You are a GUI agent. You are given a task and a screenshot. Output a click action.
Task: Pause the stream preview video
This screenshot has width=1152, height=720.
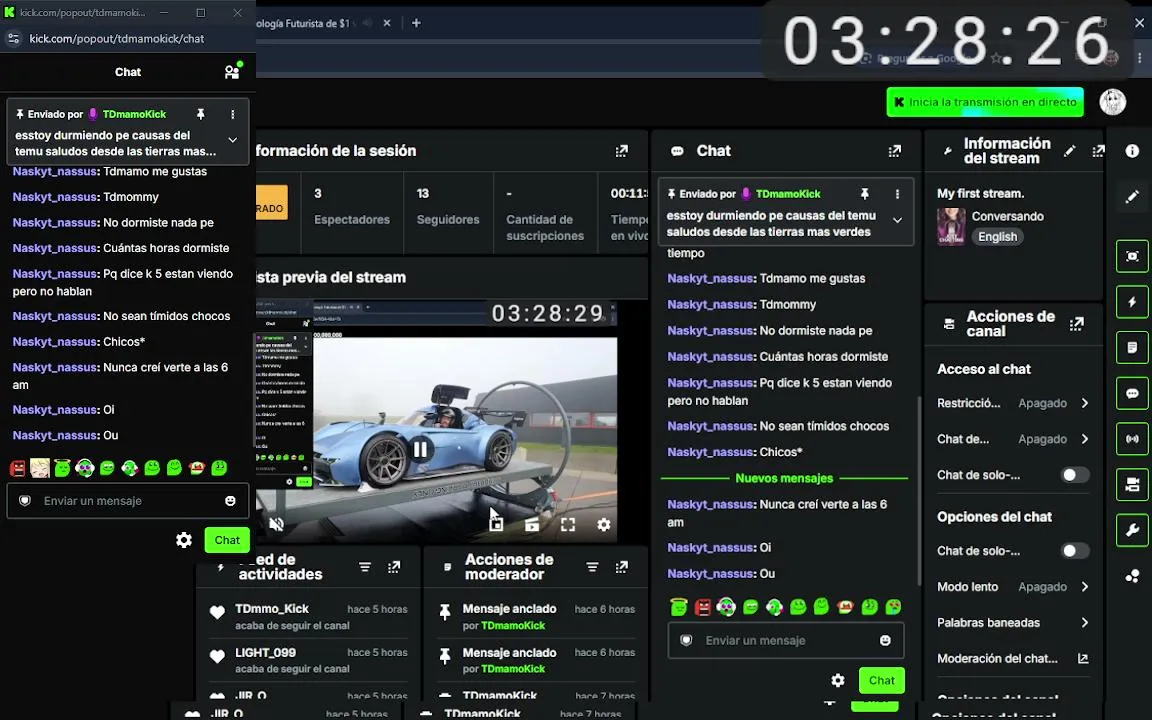[x=420, y=449]
